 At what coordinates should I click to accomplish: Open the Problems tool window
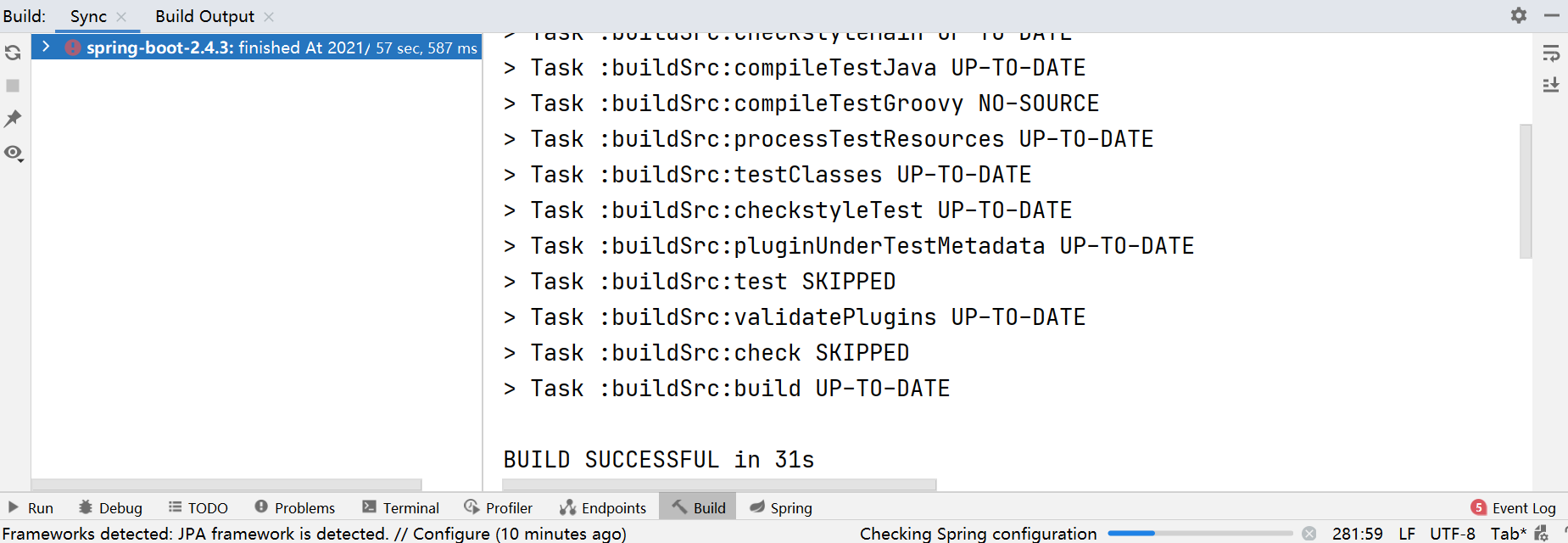[x=294, y=507]
